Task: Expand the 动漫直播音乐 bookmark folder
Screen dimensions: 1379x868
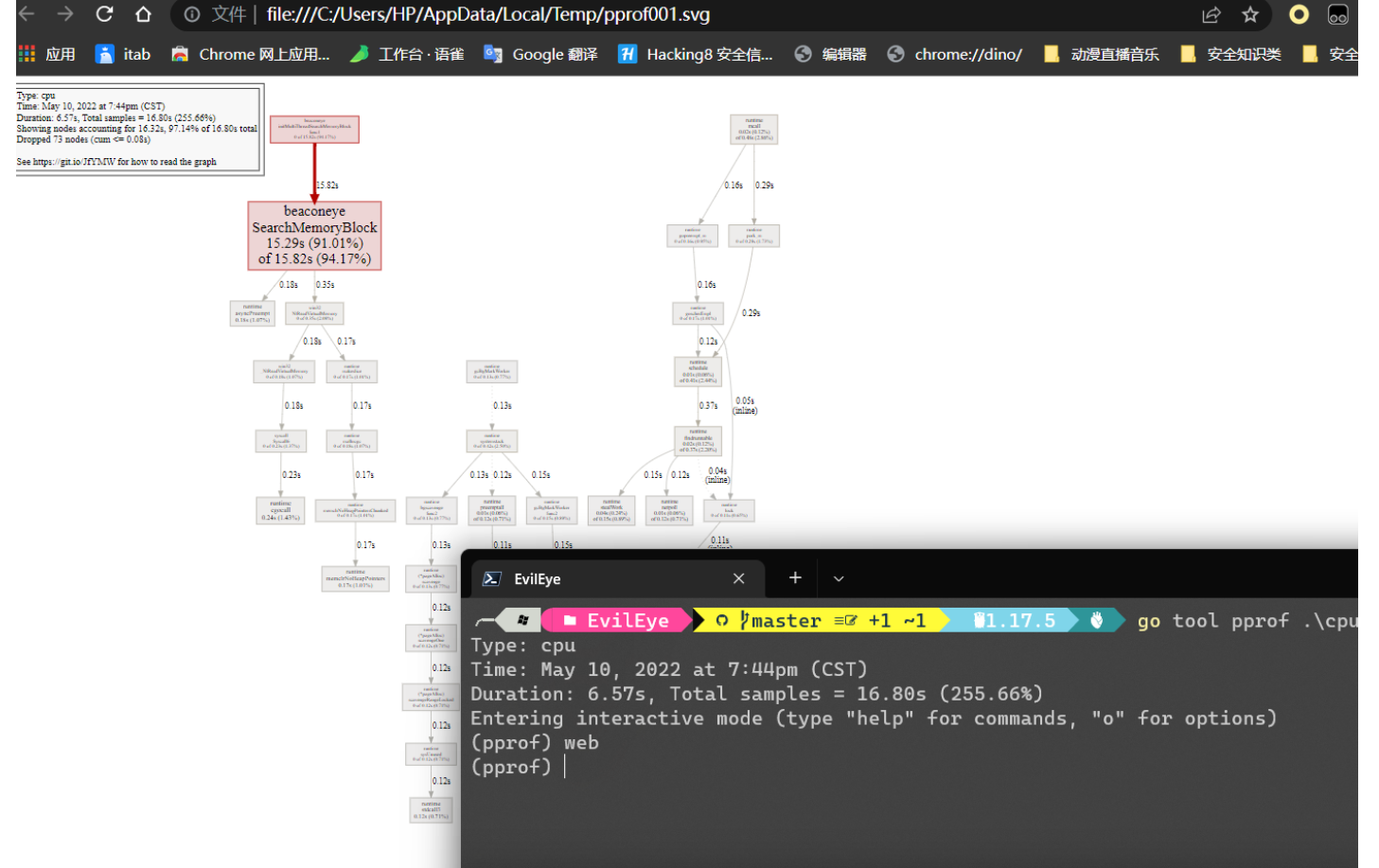Action: 1102,54
